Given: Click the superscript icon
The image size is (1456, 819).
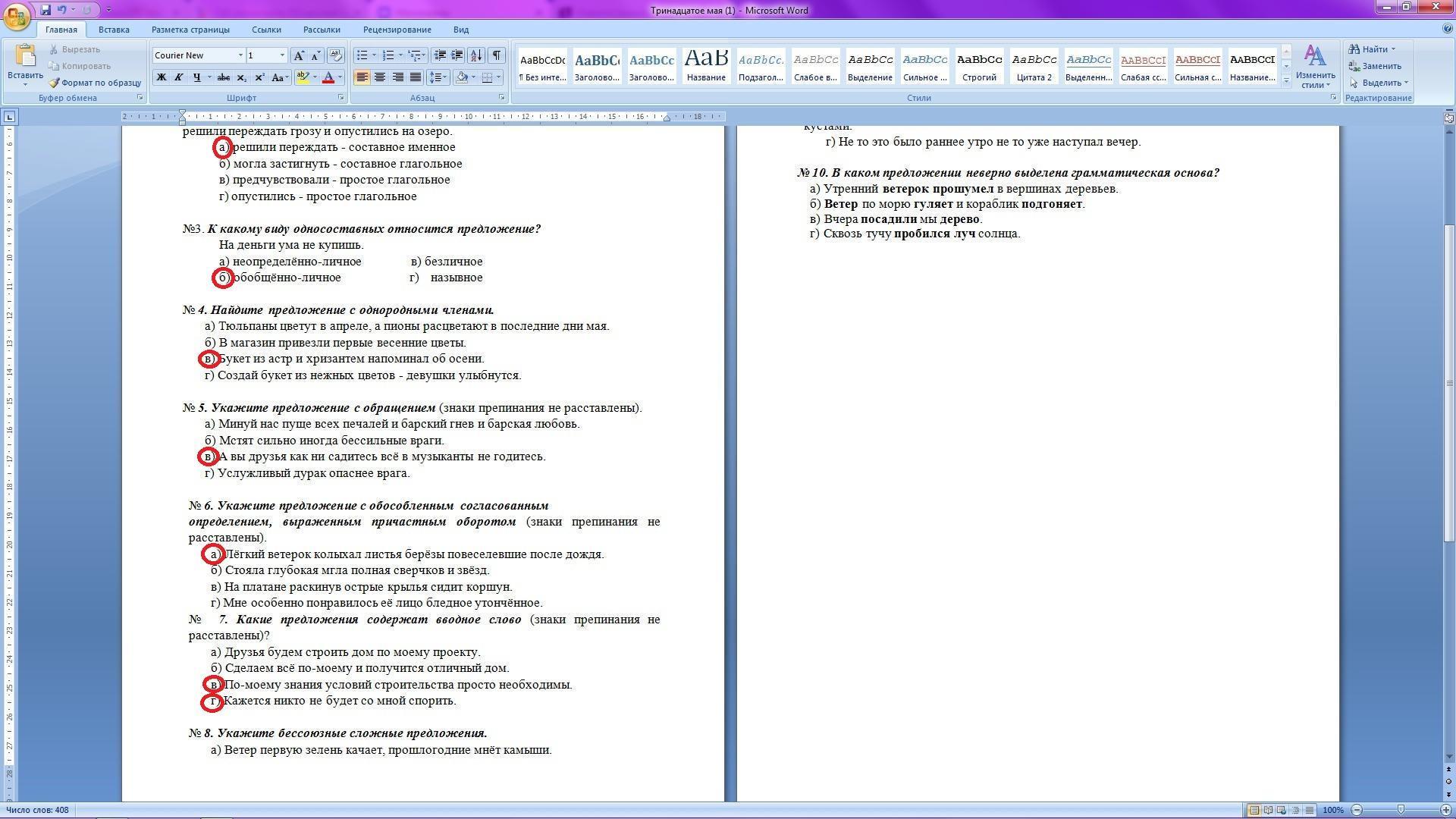Looking at the screenshot, I should (259, 77).
